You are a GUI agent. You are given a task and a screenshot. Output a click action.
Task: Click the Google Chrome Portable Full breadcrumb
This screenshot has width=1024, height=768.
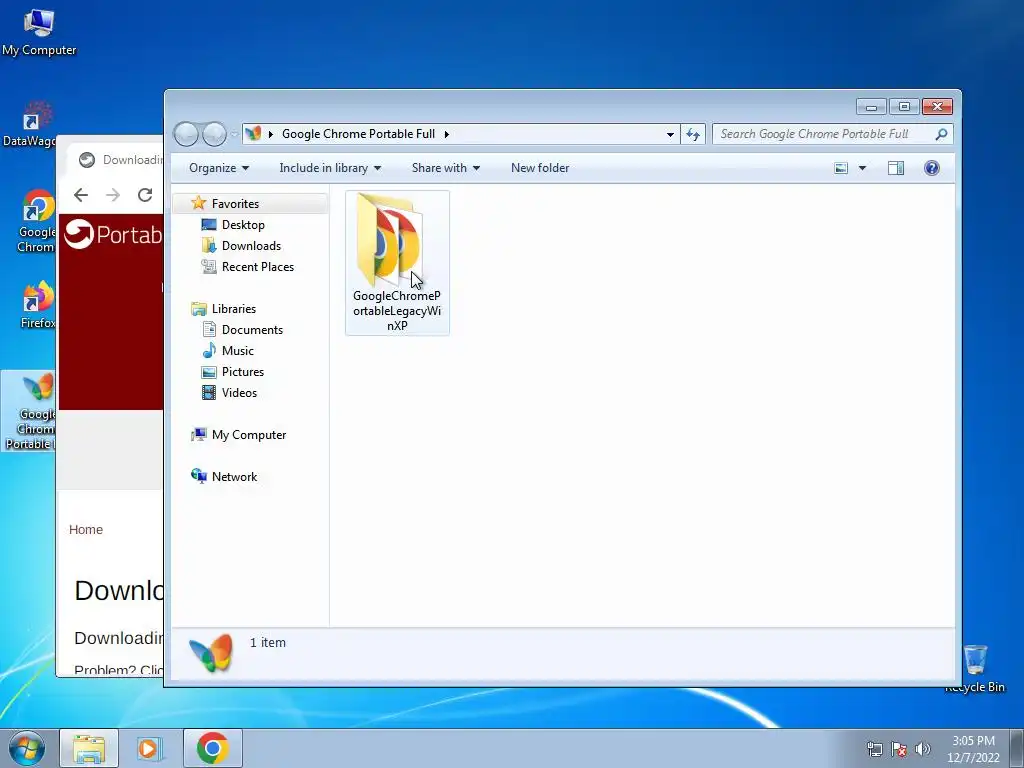(358, 134)
